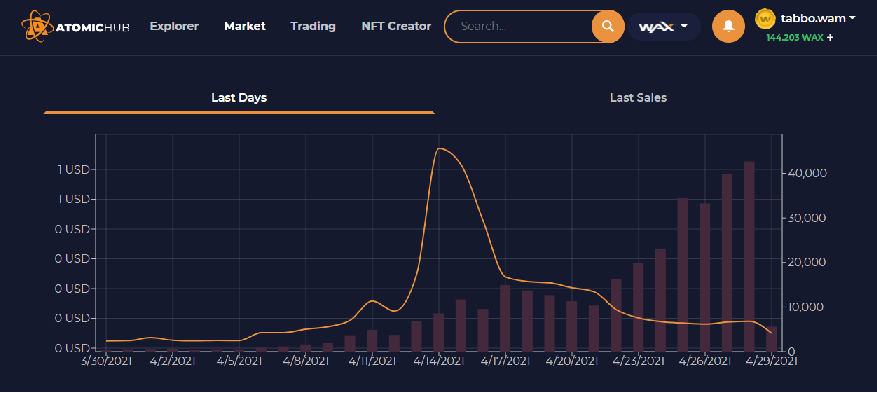Open the WAX chain selector dropdown
The width and height of the screenshot is (877, 393).
(x=664, y=27)
